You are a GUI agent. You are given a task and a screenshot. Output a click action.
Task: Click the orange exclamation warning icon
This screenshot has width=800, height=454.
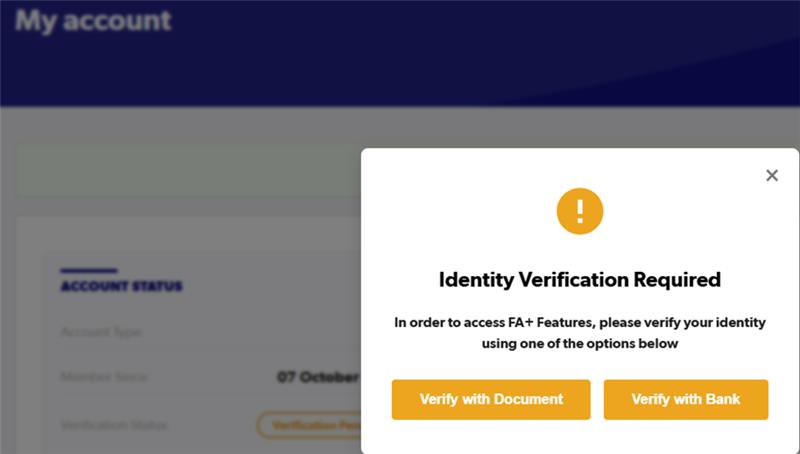point(580,211)
